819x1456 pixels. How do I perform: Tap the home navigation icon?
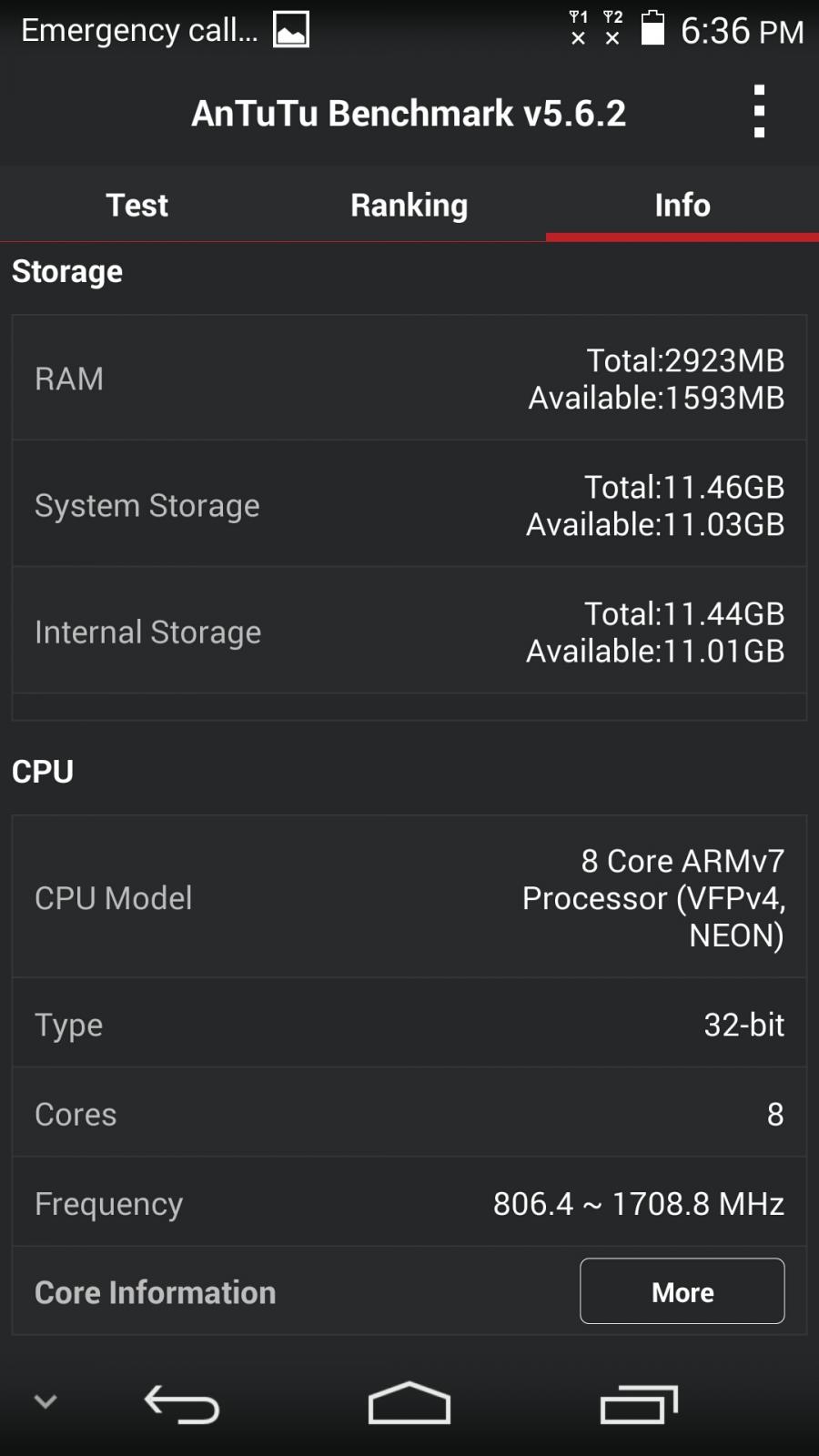pos(409,1402)
